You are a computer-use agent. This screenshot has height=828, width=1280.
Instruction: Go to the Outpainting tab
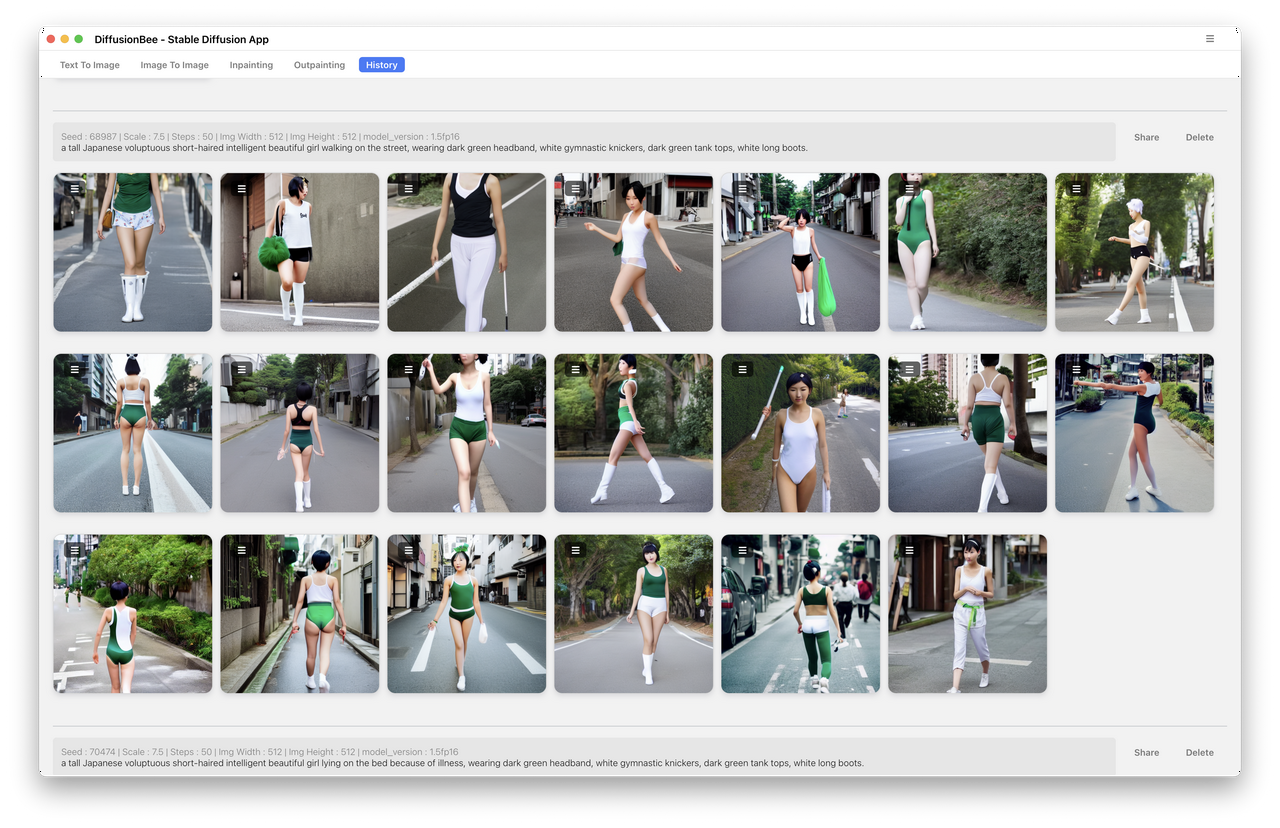[x=319, y=65]
